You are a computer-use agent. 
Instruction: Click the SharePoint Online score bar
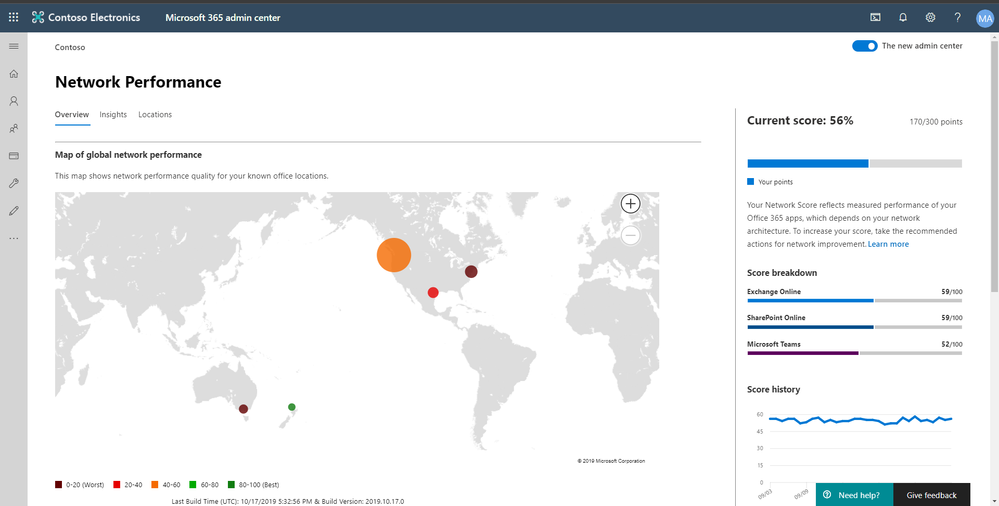854,327
